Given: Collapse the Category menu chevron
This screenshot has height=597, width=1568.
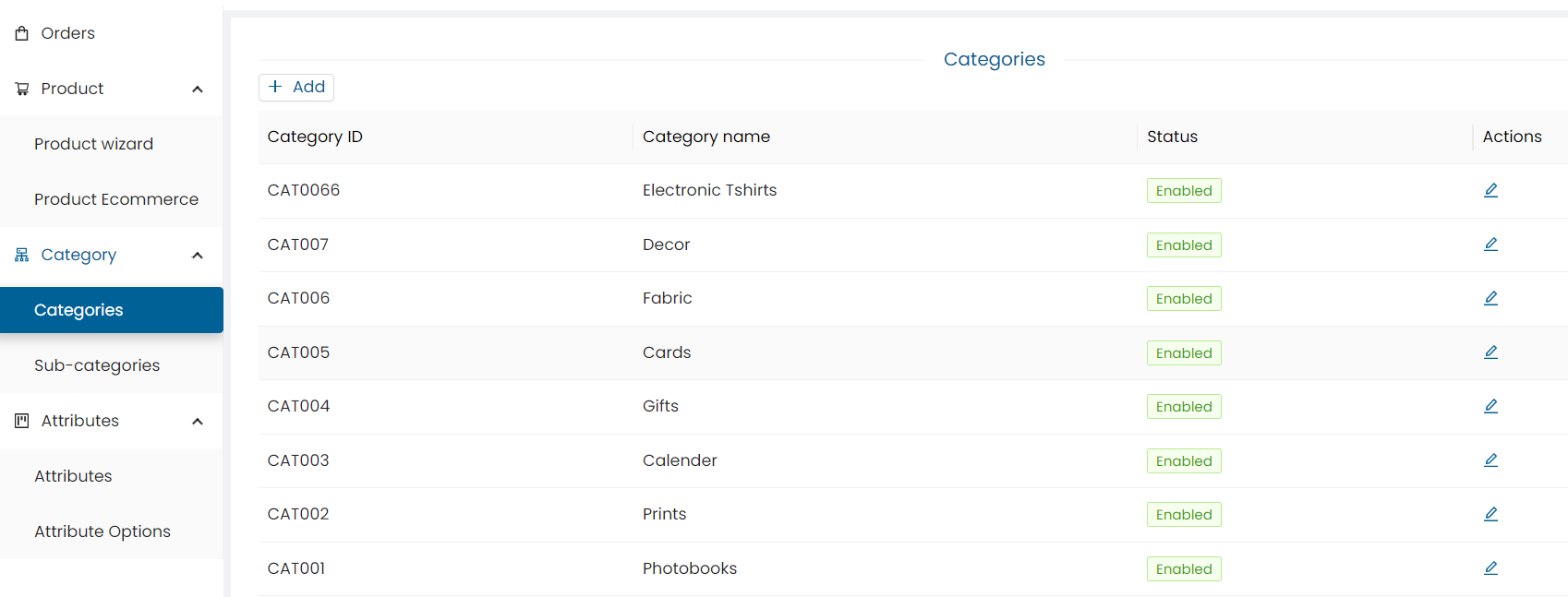Looking at the screenshot, I should [198, 256].
